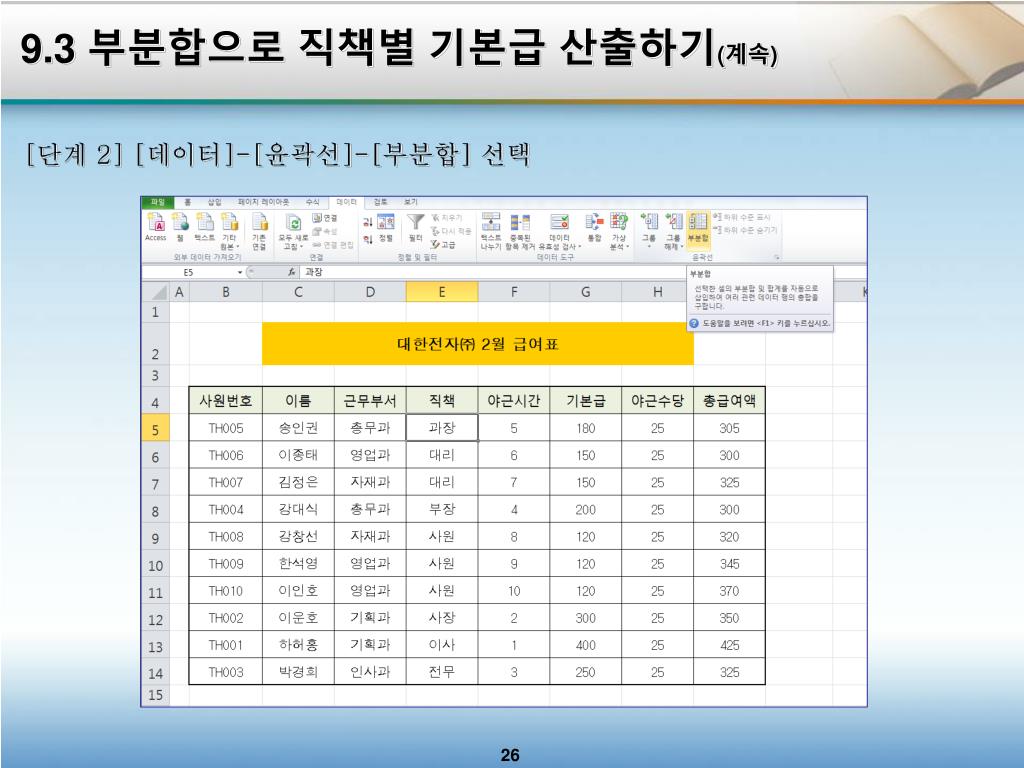Click the 지우기 (Clear filter) item
Screen dimensions: 1024x768
point(447,218)
